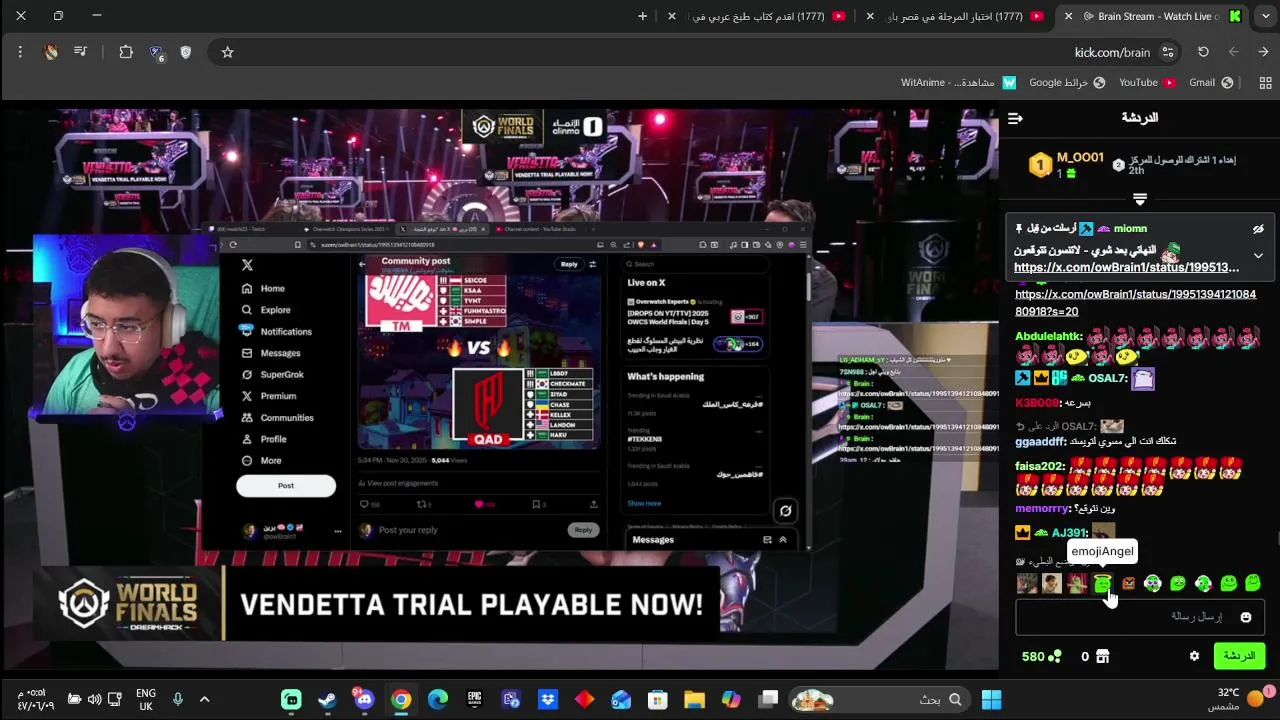Switch ENG UK keyboard language

pos(145,699)
